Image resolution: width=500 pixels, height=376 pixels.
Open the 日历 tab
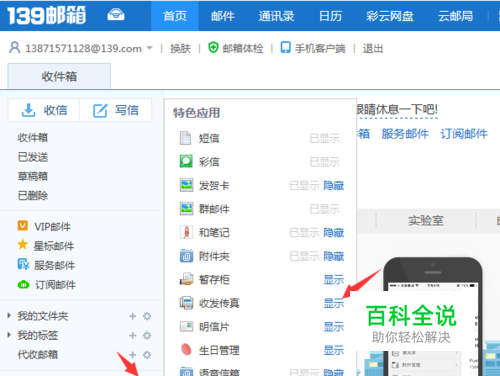tap(330, 16)
